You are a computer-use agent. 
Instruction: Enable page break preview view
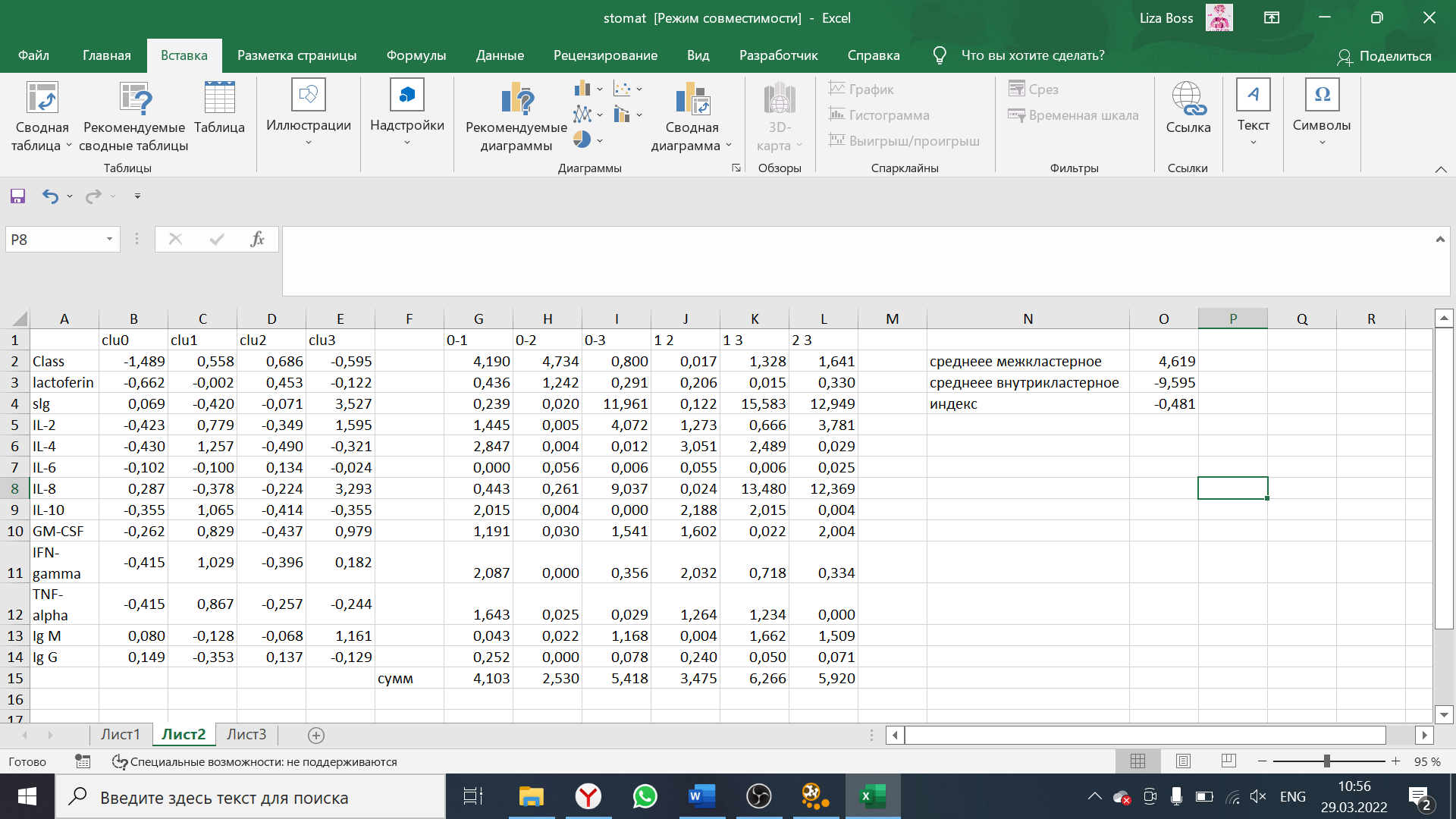(x=1228, y=761)
